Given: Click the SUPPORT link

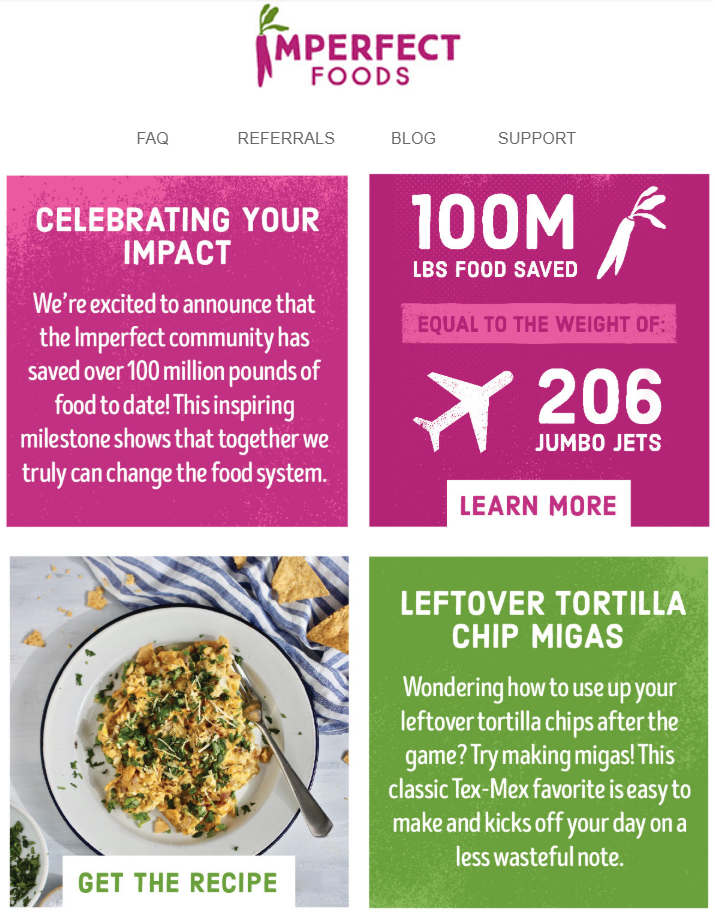Looking at the screenshot, I should pyautogui.click(x=536, y=138).
